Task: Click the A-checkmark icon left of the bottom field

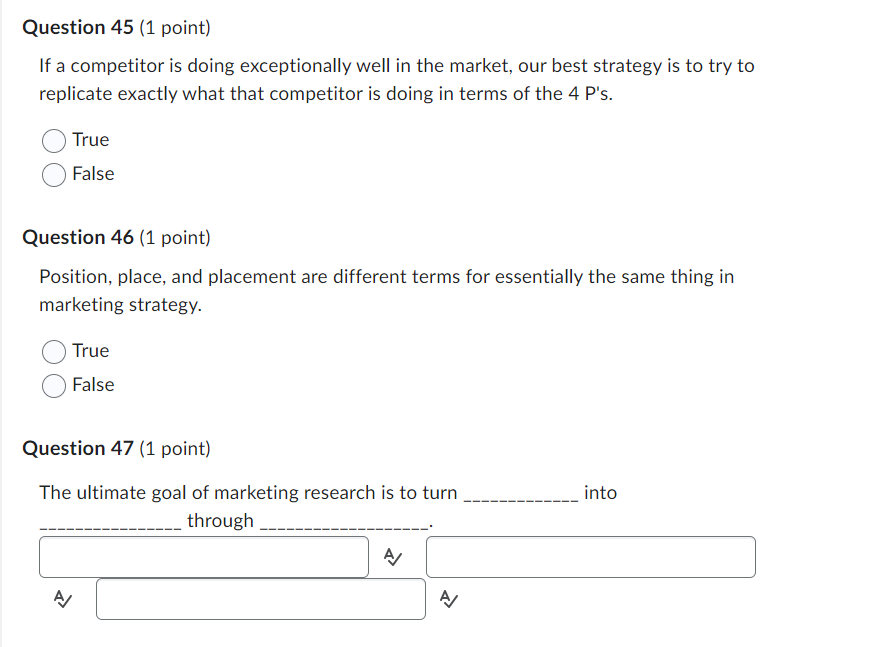Action: coord(63,599)
